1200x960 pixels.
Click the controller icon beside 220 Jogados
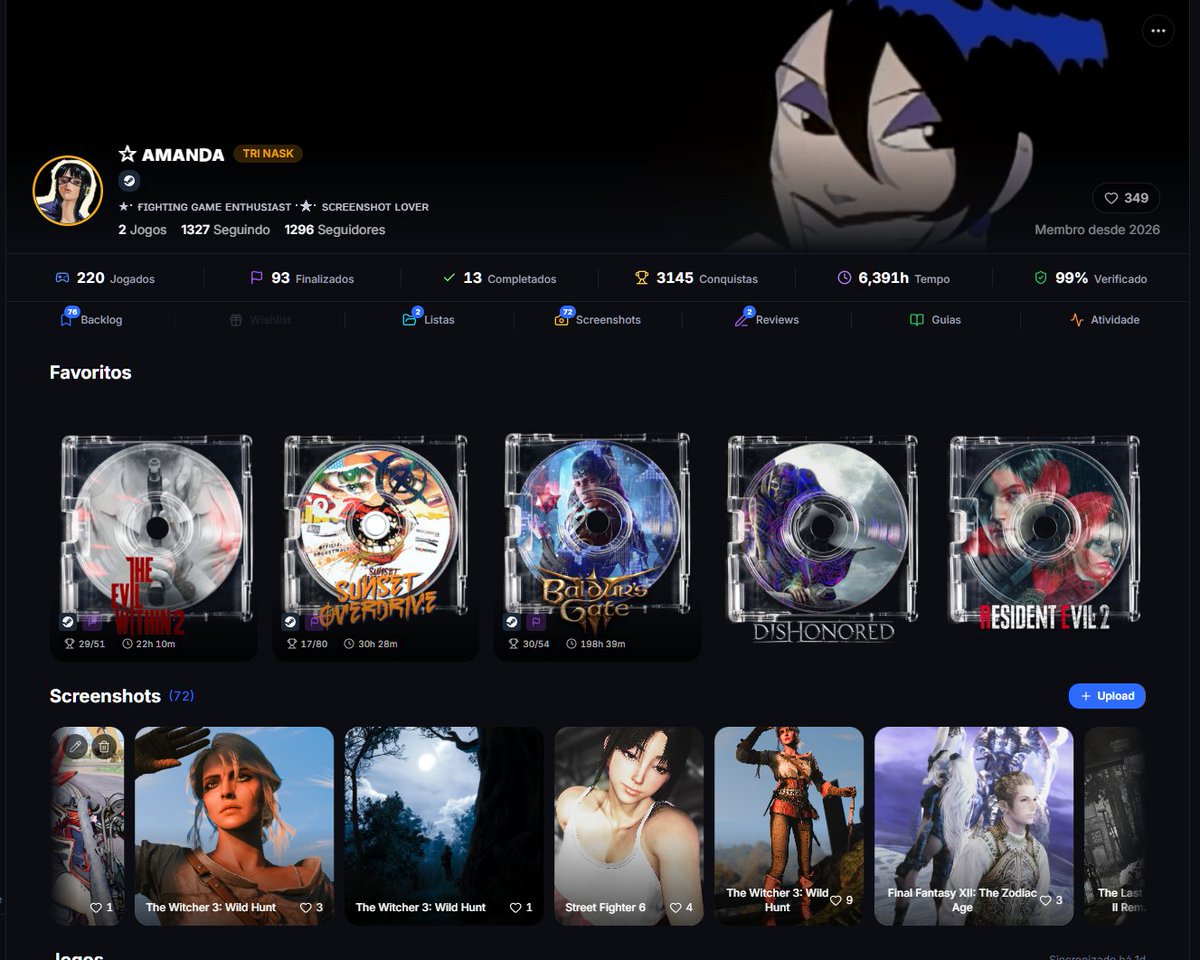[x=62, y=278]
